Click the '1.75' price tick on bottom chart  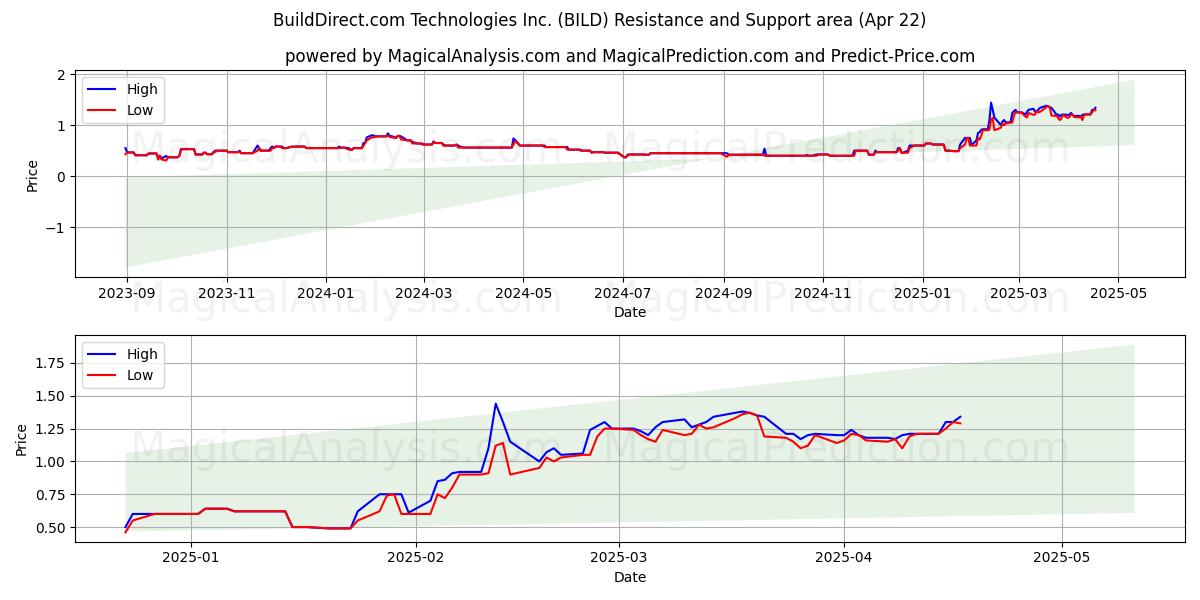pos(50,363)
